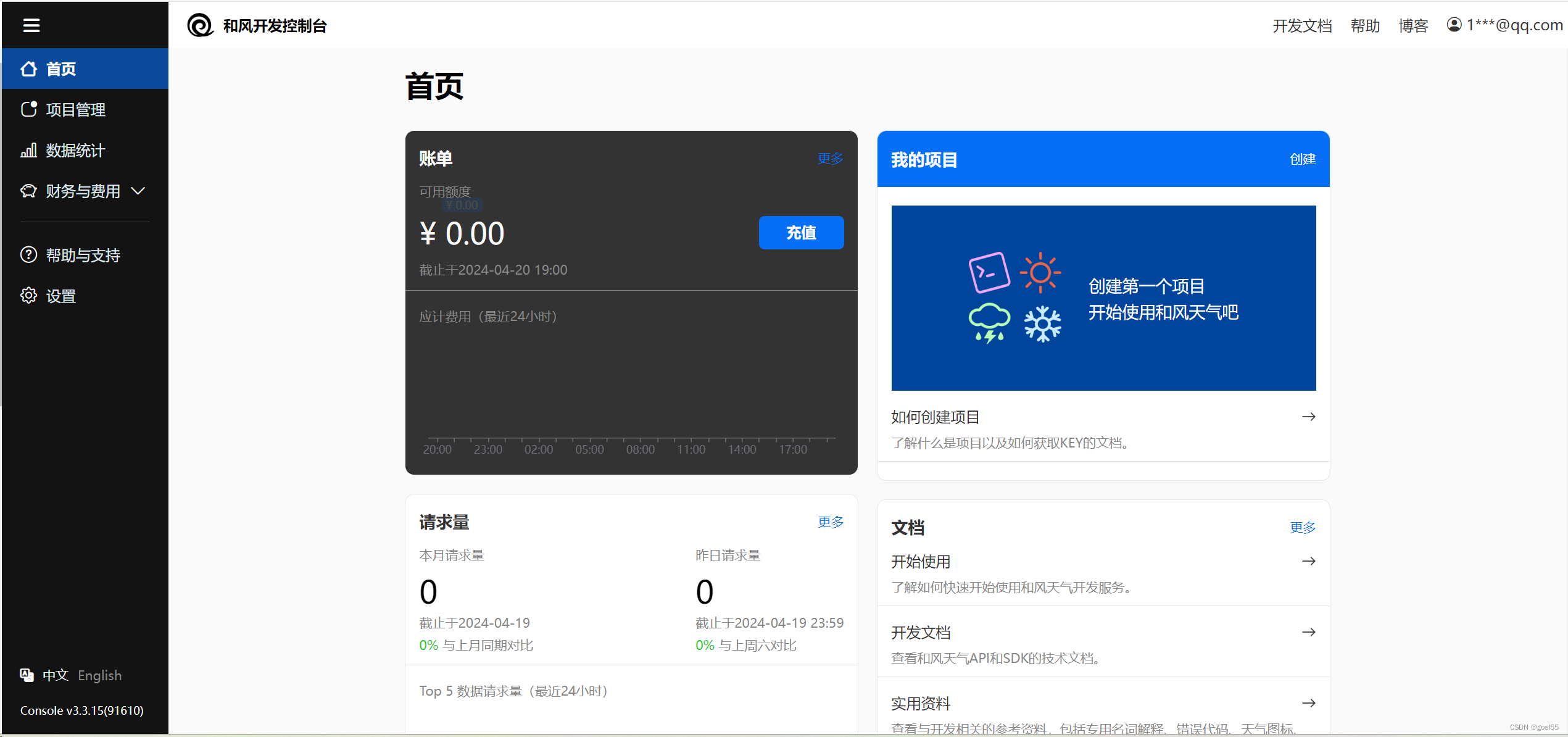
Task: Select 中文 language option
Action: coord(55,675)
